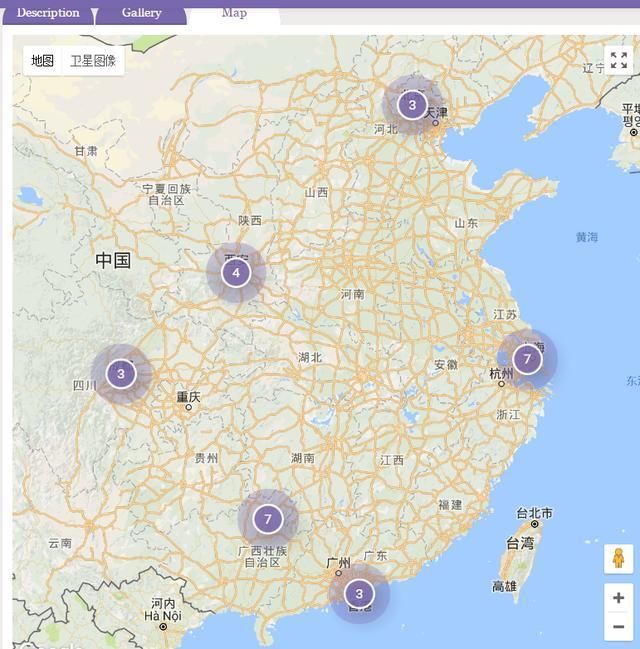The width and height of the screenshot is (640, 649).
Task: Zoom out with the minus button
Action: [x=618, y=627]
